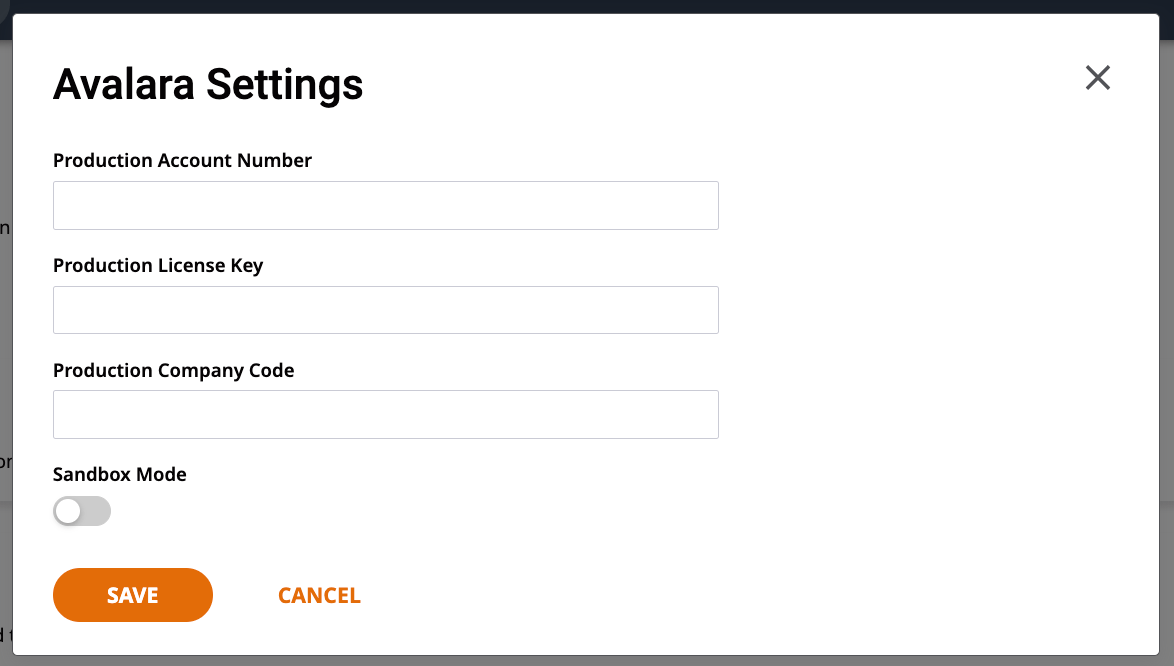This screenshot has width=1174, height=666.
Task: Turn on the Sandbox Mode switch
Action: (82, 511)
